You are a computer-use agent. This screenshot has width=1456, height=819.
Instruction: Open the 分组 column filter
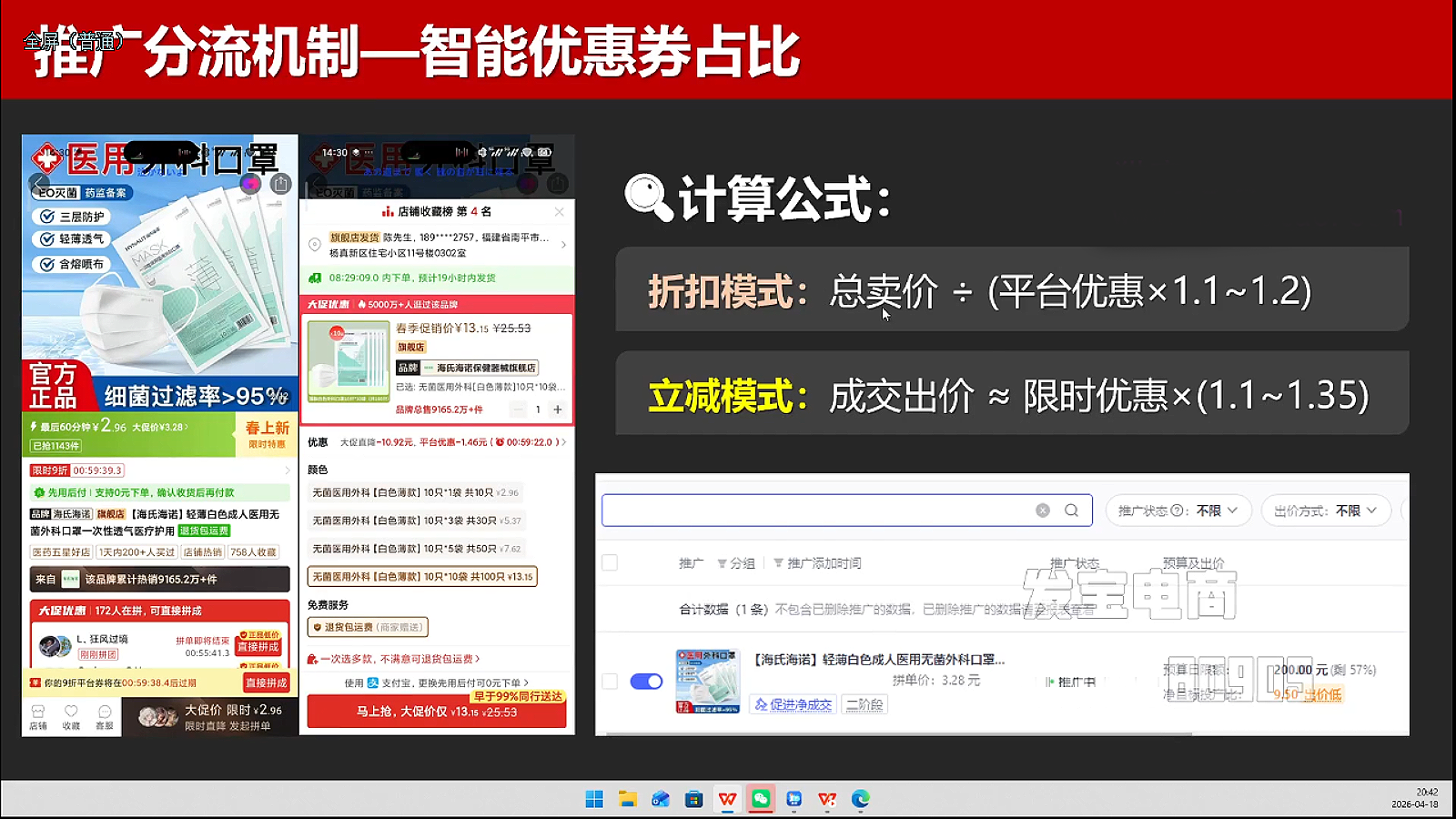click(736, 563)
